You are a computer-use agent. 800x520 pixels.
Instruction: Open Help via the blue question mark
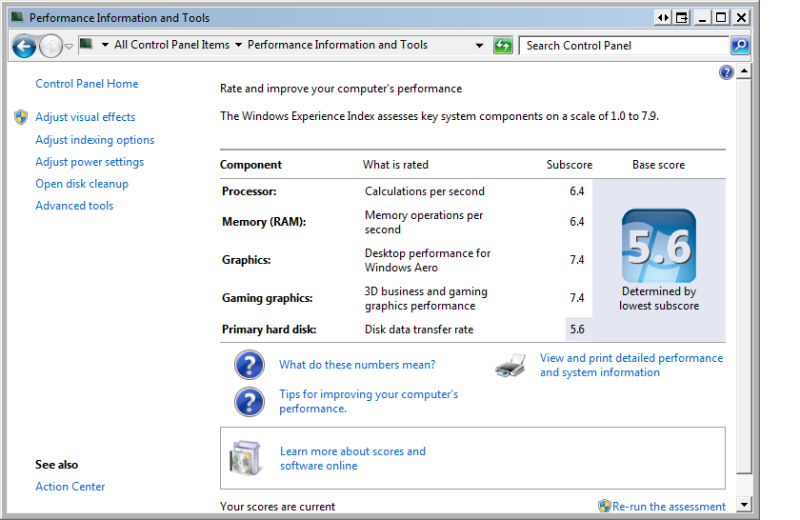726,73
